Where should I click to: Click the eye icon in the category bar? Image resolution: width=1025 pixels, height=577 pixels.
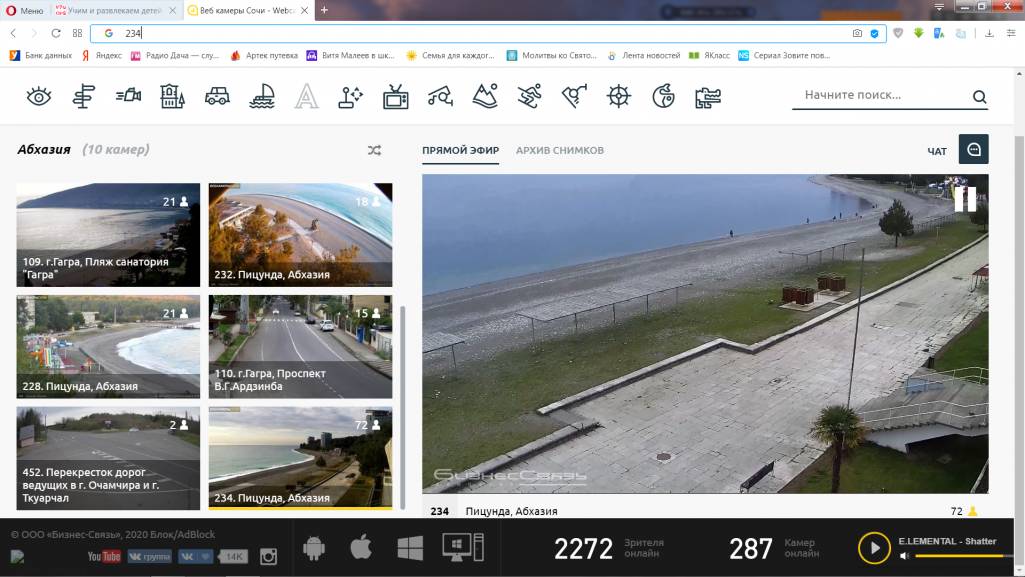pos(39,96)
